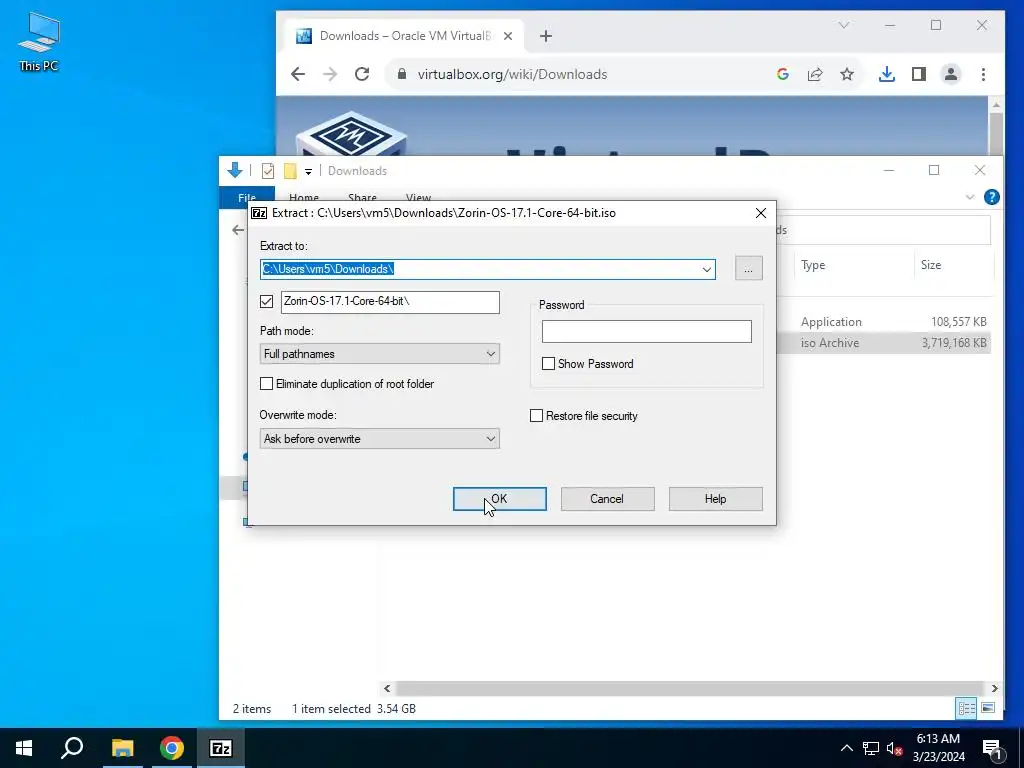Open Path mode Full pathnames dropdown
This screenshot has width=1024, height=768.
coord(379,354)
